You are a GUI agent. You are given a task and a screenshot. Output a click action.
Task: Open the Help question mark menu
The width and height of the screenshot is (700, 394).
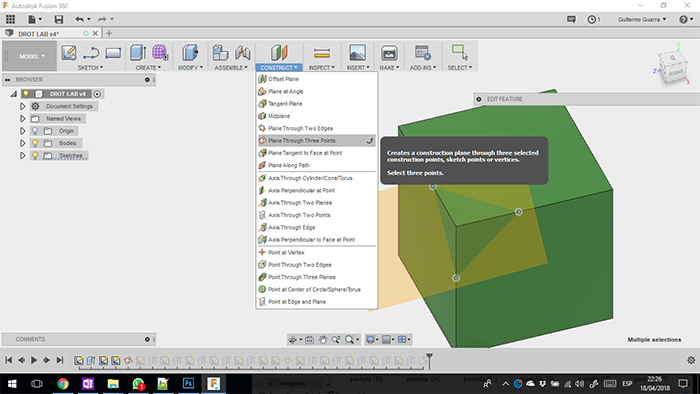coord(683,19)
